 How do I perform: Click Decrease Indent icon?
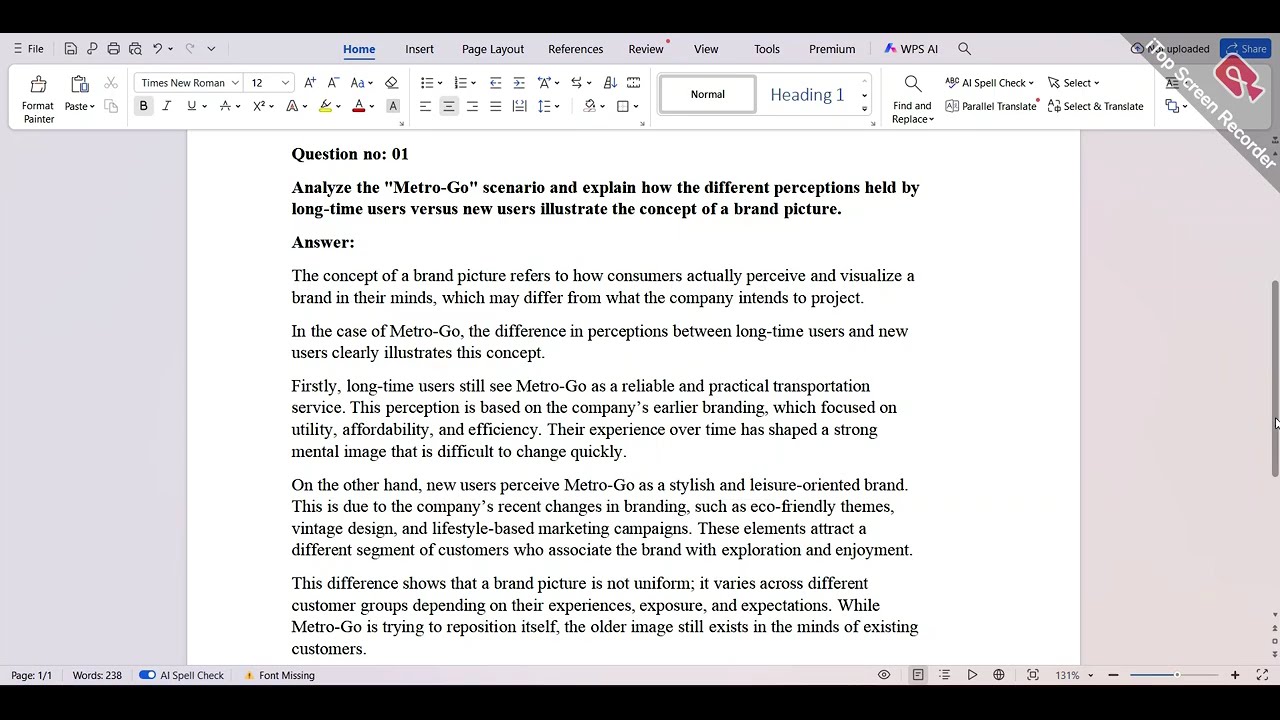[x=495, y=83]
